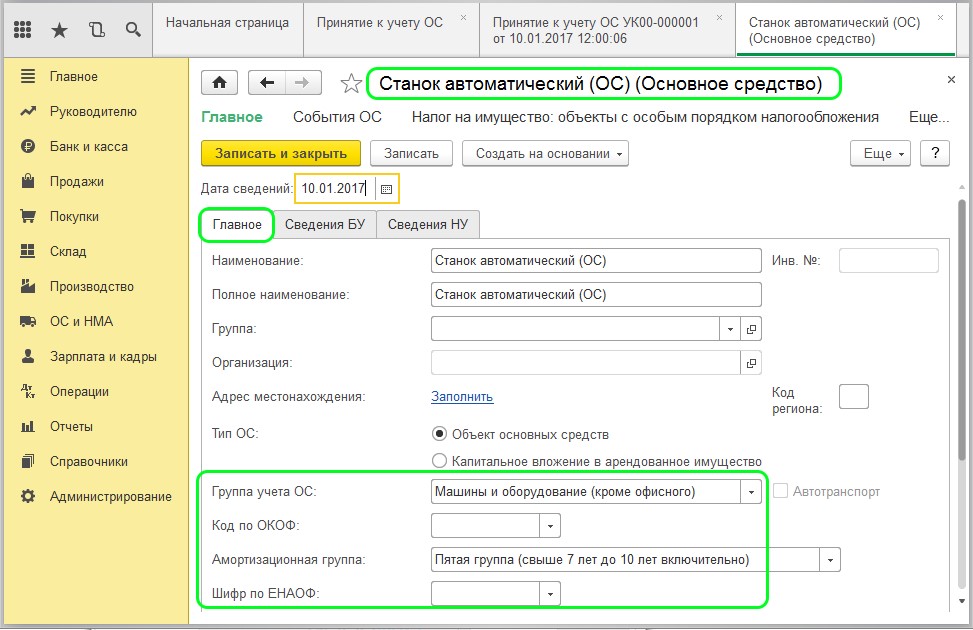Open calendar picker for Дата сведений
973x630 pixels.
(386, 189)
